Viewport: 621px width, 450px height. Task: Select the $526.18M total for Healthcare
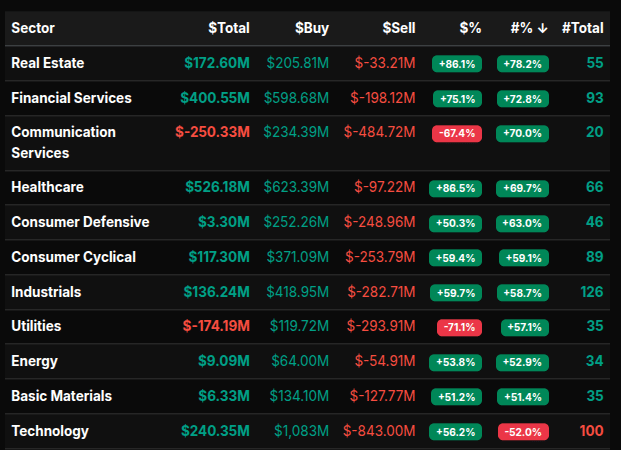[217, 187]
